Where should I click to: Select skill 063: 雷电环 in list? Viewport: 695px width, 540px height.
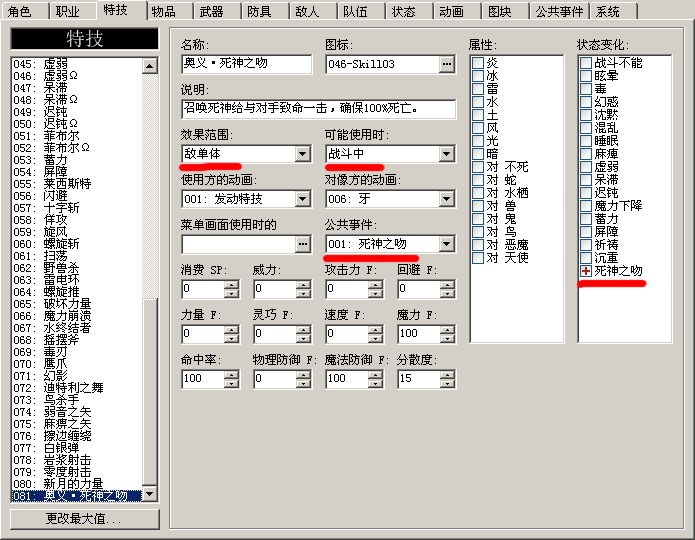point(76,279)
